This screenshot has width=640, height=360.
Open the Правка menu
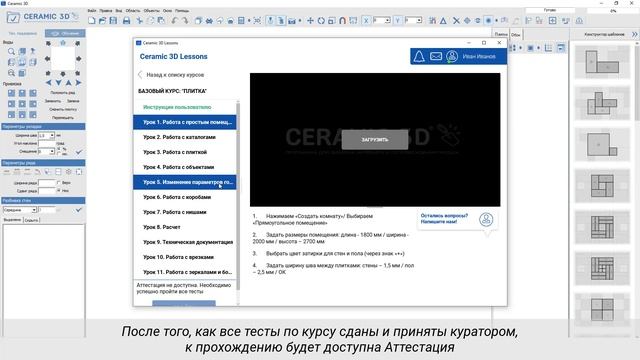pyautogui.click(x=106, y=11)
